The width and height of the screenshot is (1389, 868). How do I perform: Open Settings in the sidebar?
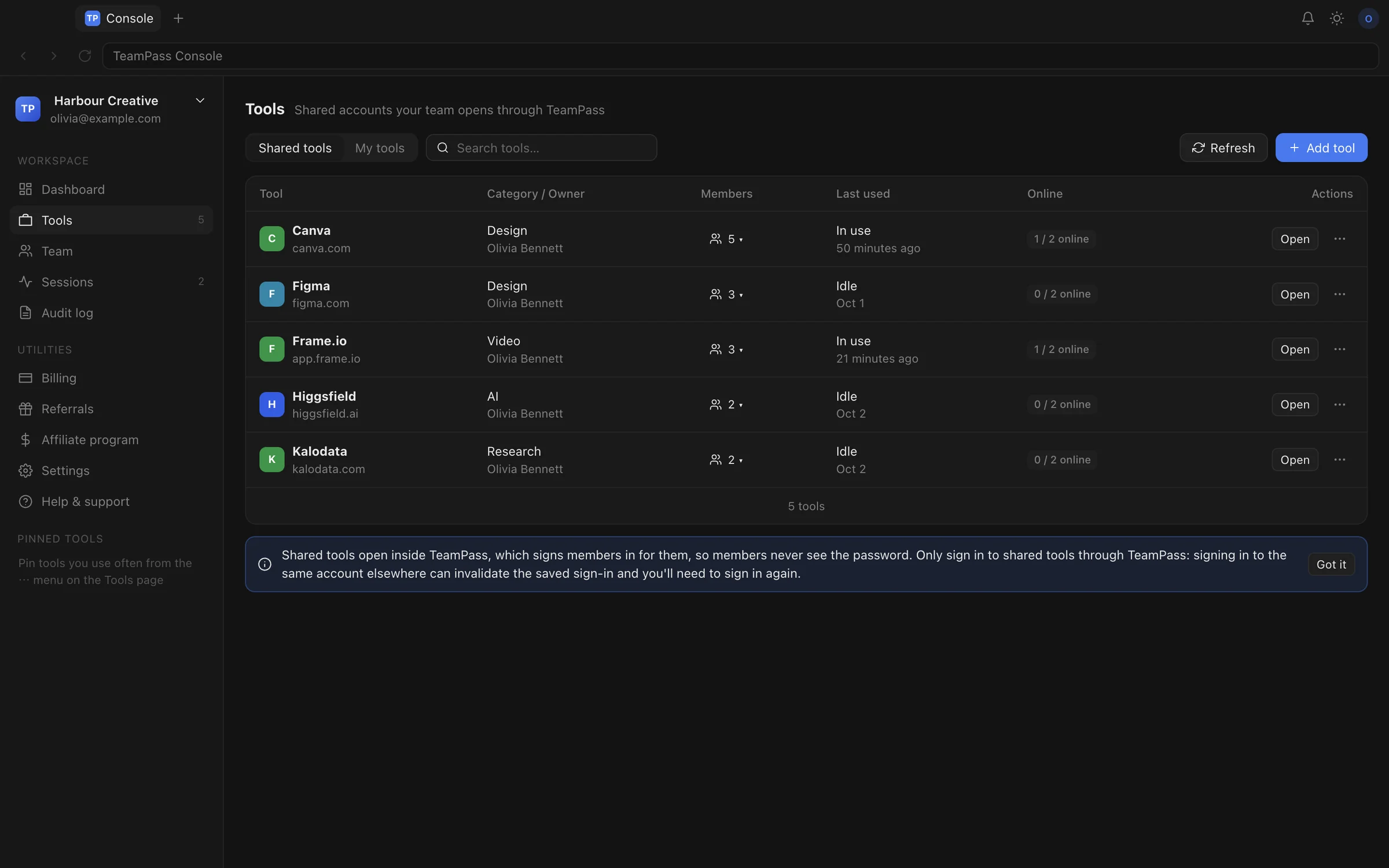[x=111, y=470]
